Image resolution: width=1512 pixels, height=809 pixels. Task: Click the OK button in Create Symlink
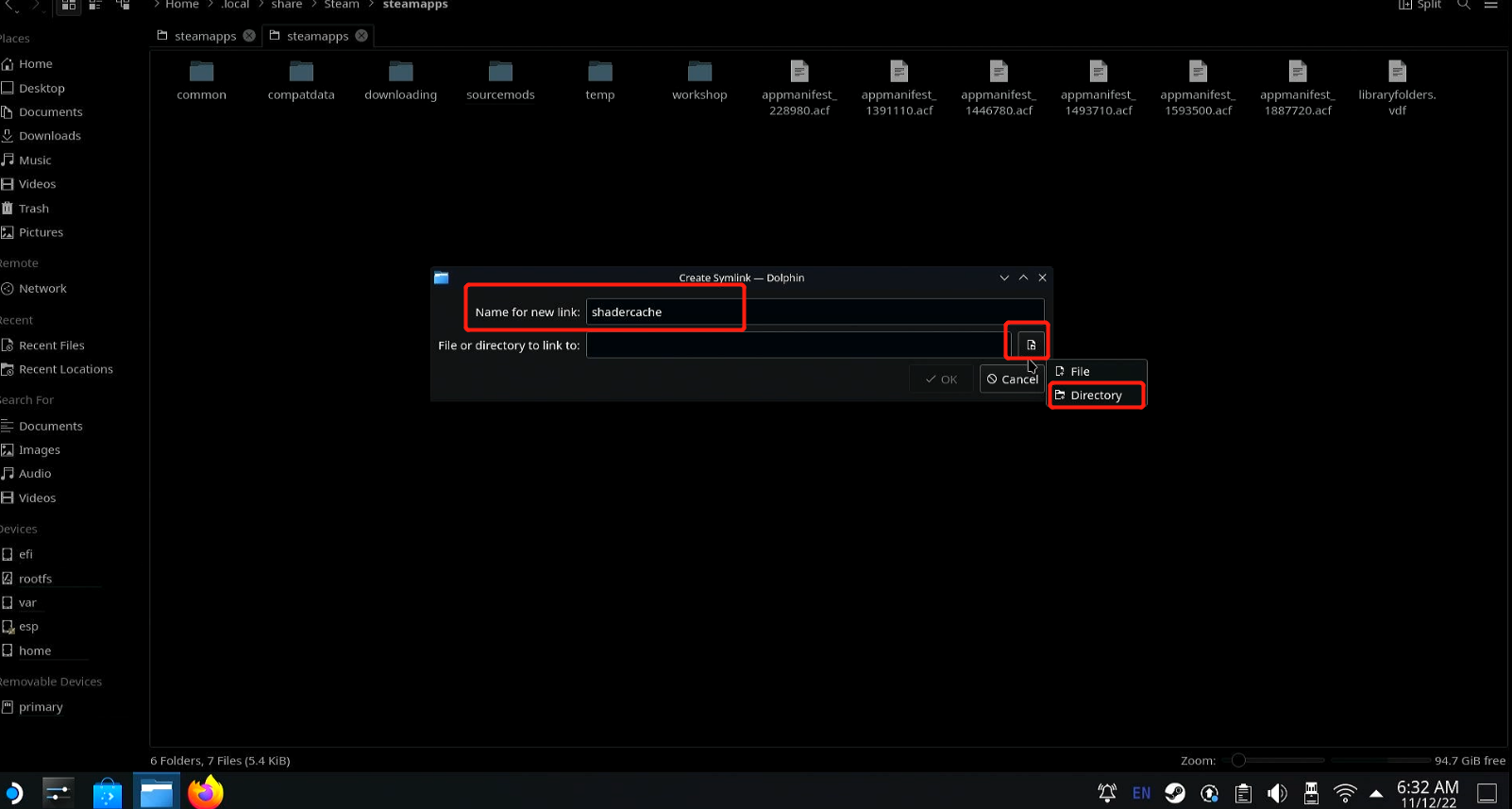click(x=942, y=379)
